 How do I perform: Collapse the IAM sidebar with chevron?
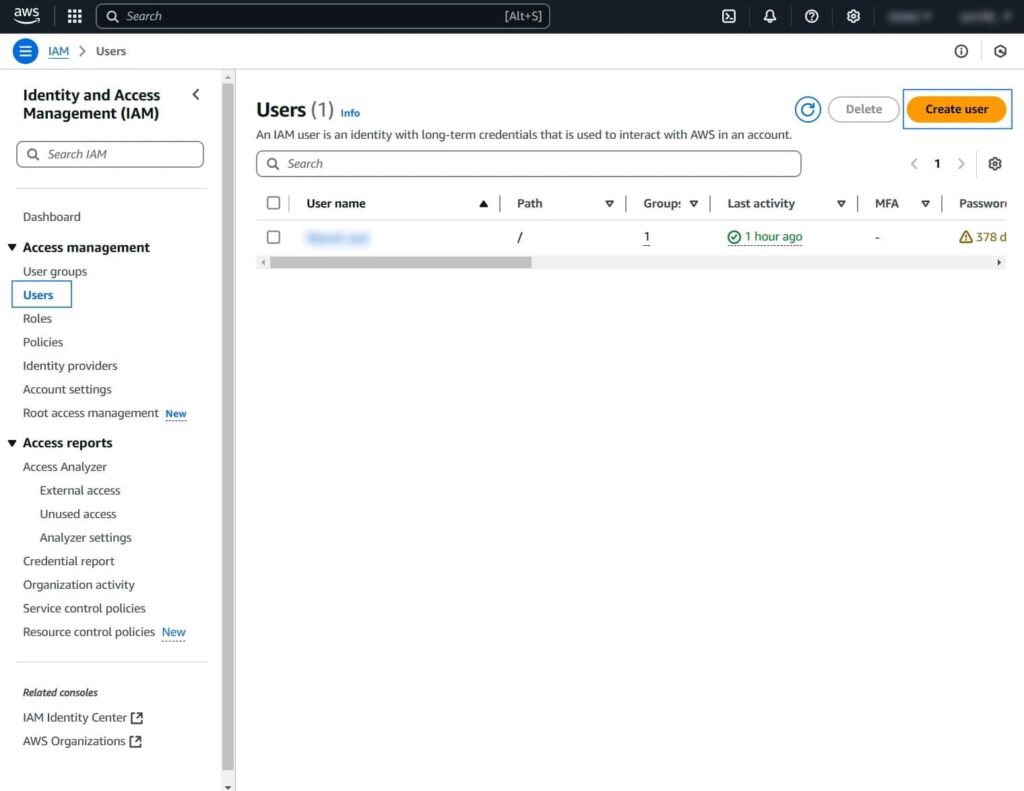click(196, 95)
